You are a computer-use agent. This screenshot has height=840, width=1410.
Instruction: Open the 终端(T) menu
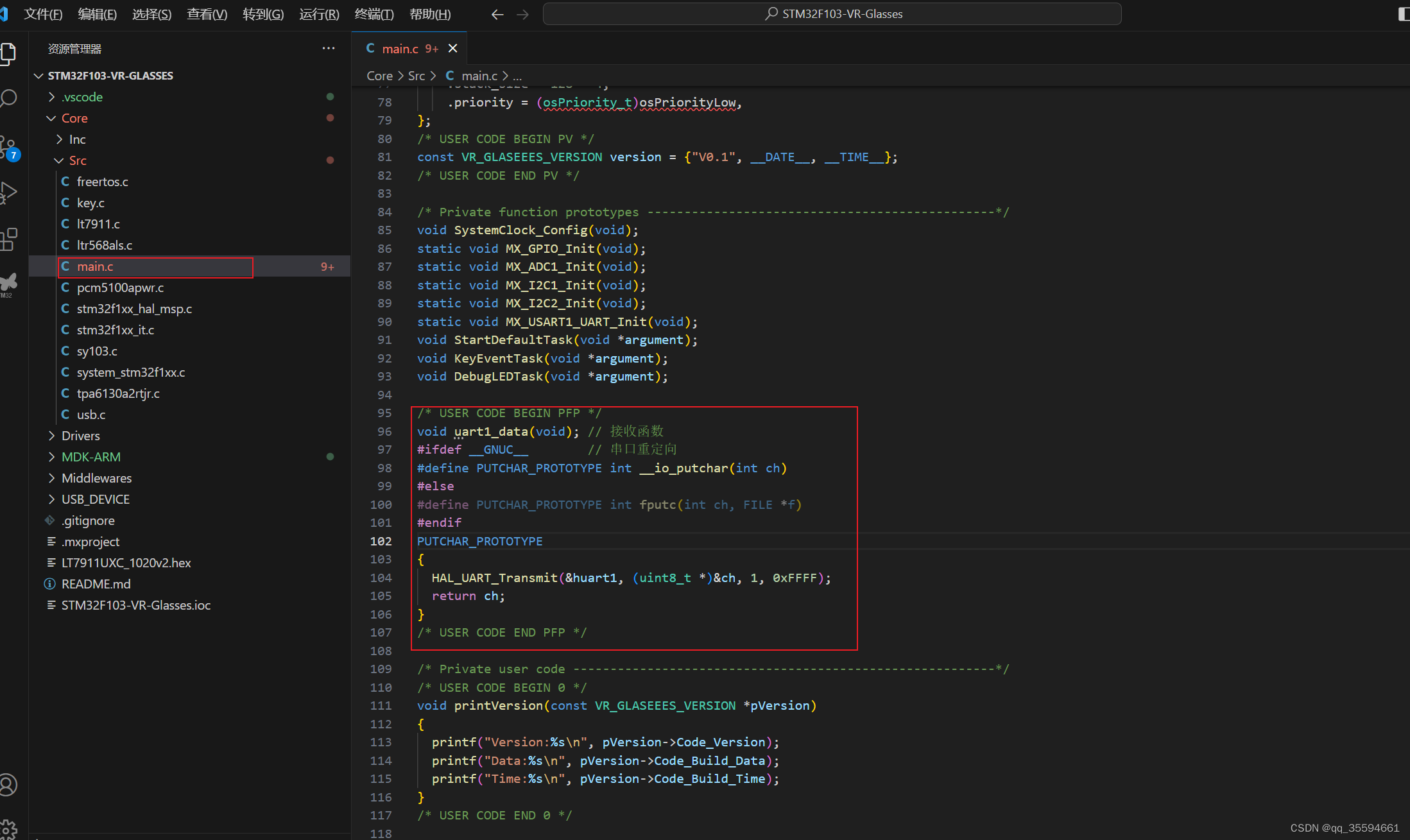[374, 14]
